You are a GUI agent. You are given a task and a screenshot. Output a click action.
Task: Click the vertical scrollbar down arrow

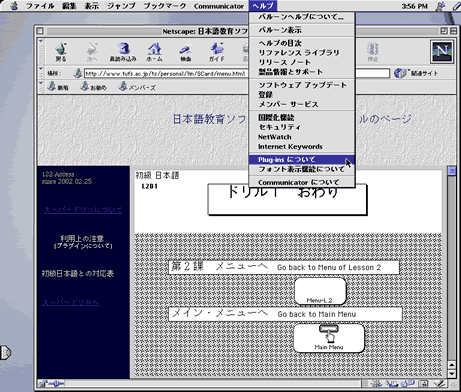coord(452,374)
